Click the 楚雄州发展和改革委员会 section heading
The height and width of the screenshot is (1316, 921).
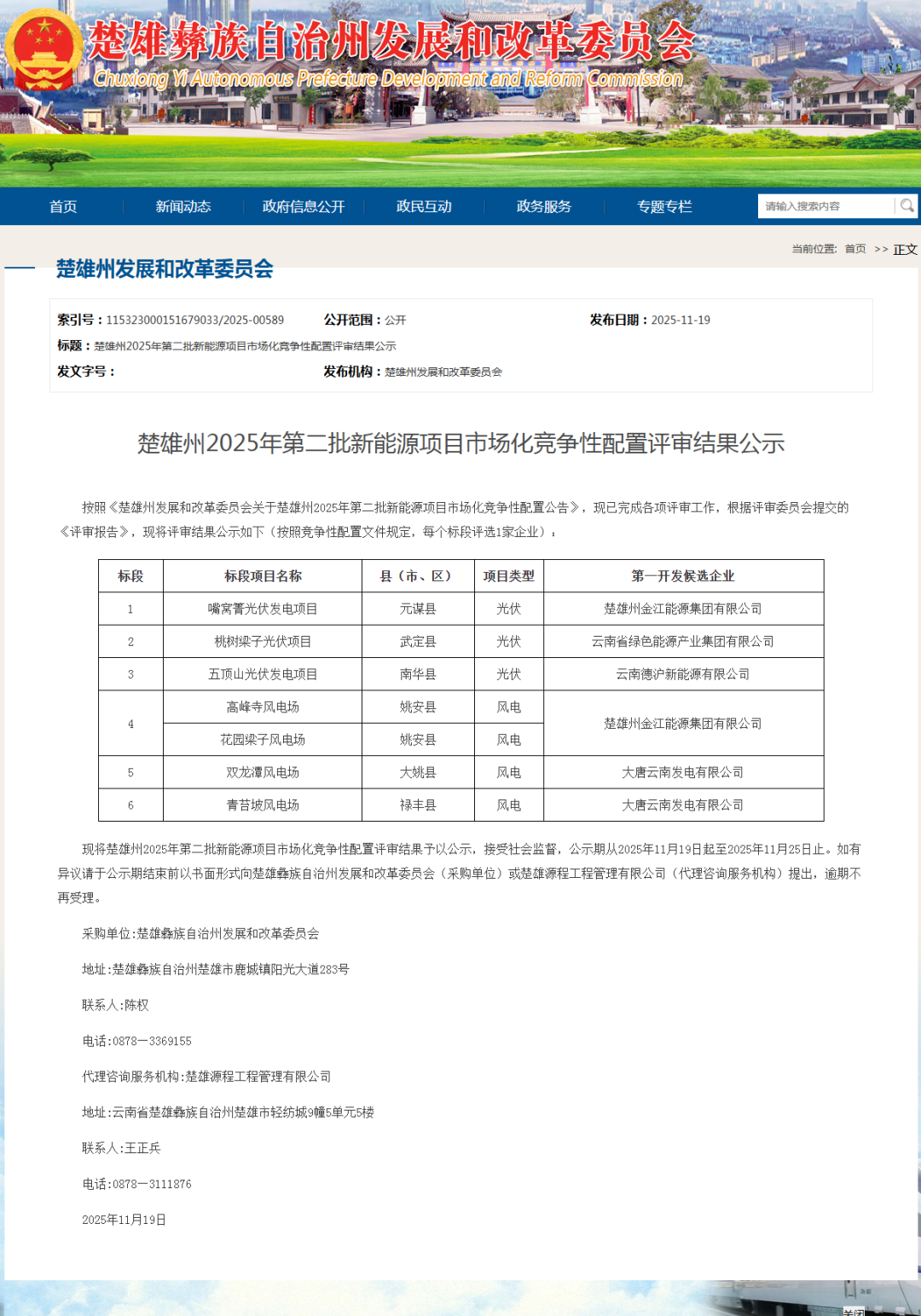click(162, 268)
